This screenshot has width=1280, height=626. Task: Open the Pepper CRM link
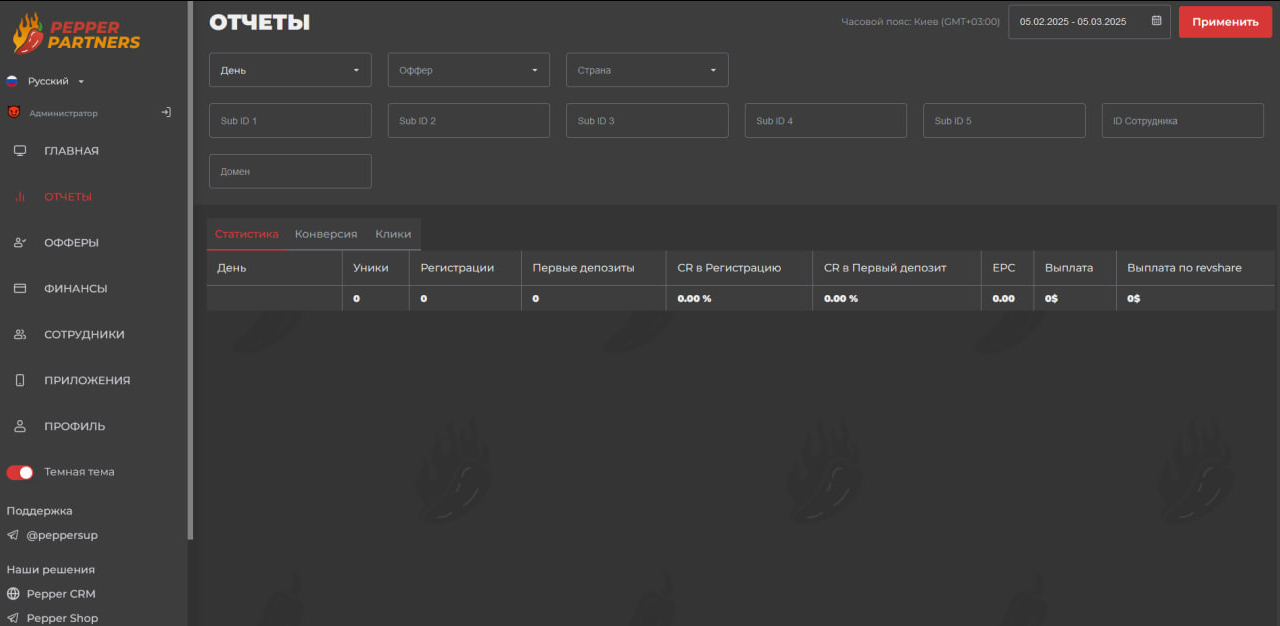pos(60,594)
